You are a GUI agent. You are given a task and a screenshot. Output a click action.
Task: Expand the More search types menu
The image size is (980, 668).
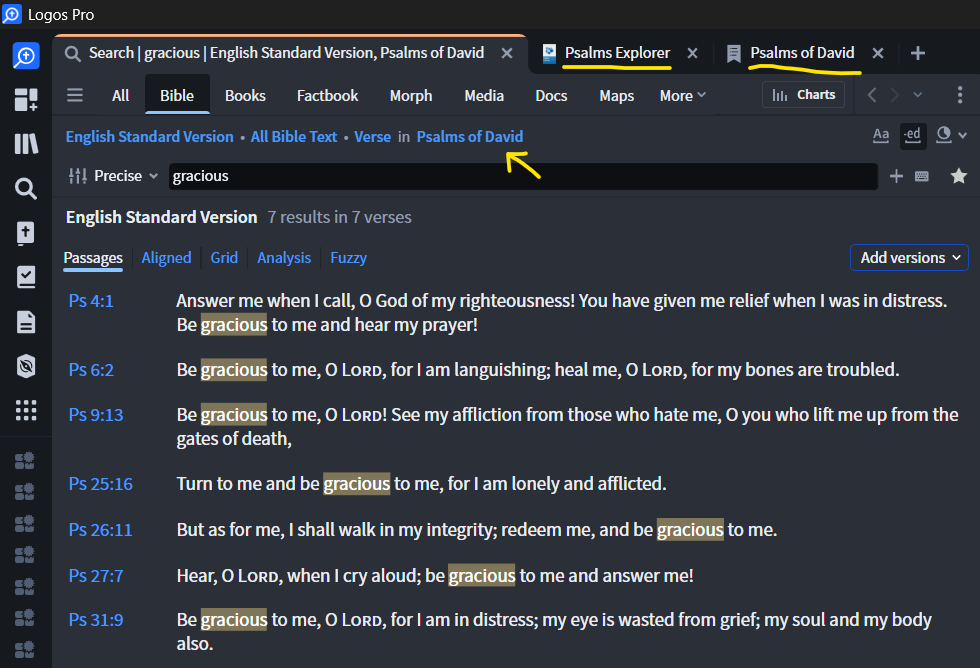coord(682,96)
